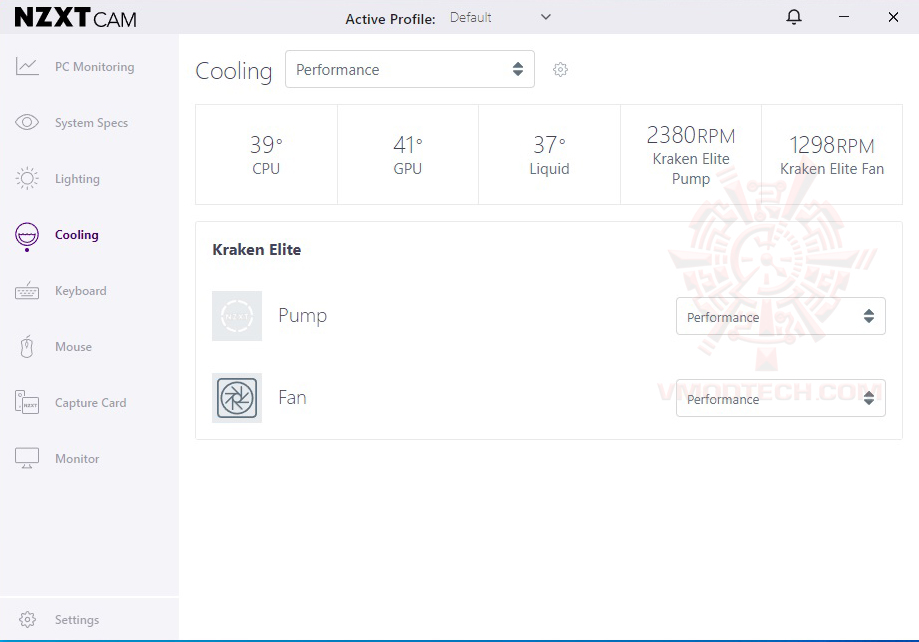Click the Keyboard icon in sidebar
Image resolution: width=919 pixels, height=642 pixels.
point(27,290)
